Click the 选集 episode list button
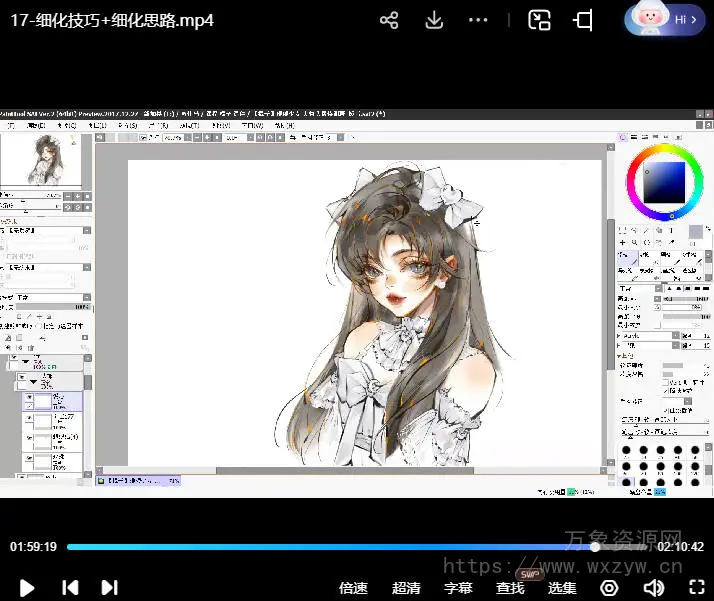Viewport: 714px width, 601px height. click(x=562, y=588)
